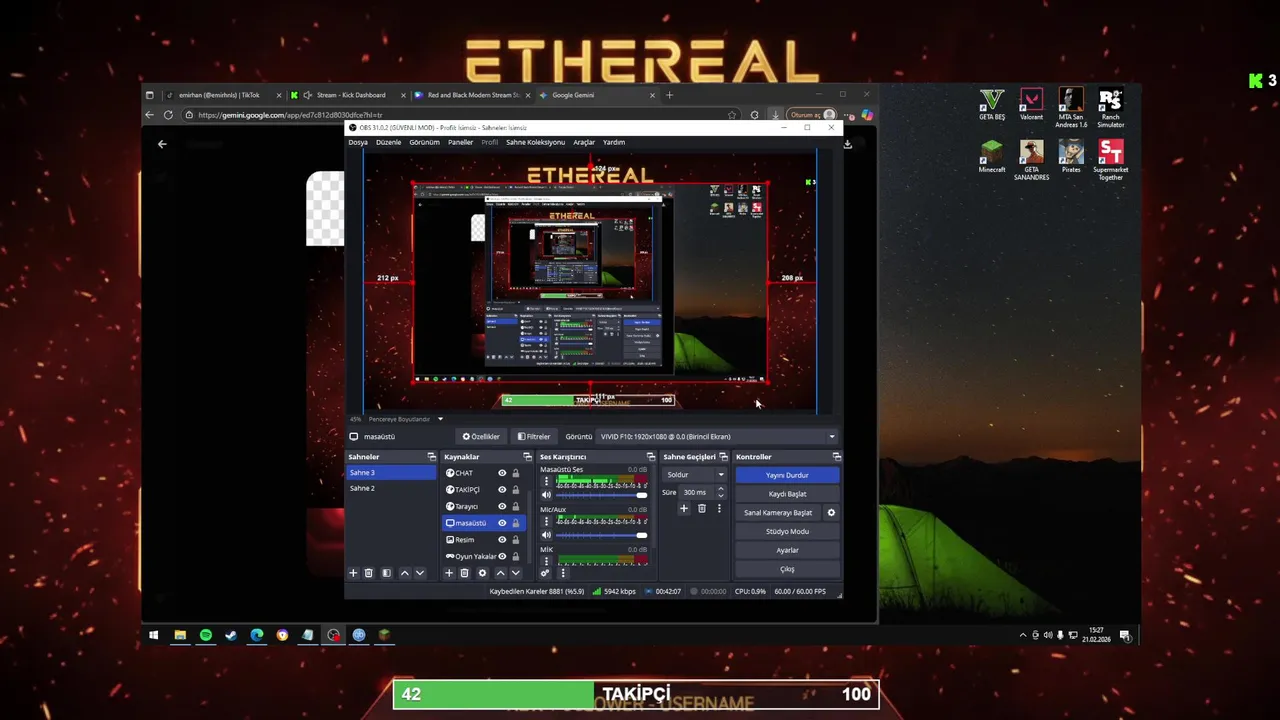1280x720 pixels.
Task: Move source up in Kaynaklar panel
Action: click(500, 573)
